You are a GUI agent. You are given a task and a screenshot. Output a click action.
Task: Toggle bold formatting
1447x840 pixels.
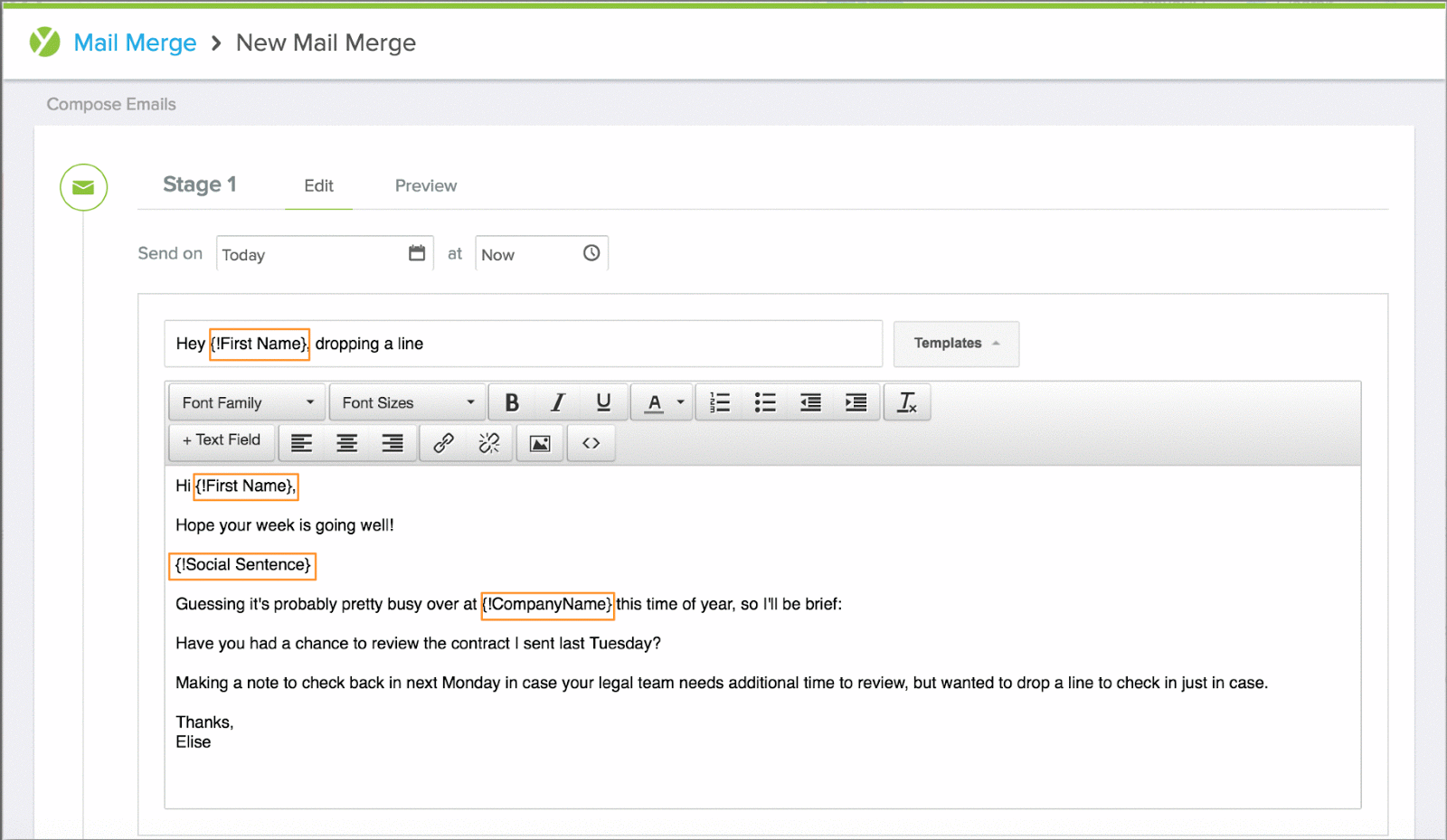[x=512, y=401]
